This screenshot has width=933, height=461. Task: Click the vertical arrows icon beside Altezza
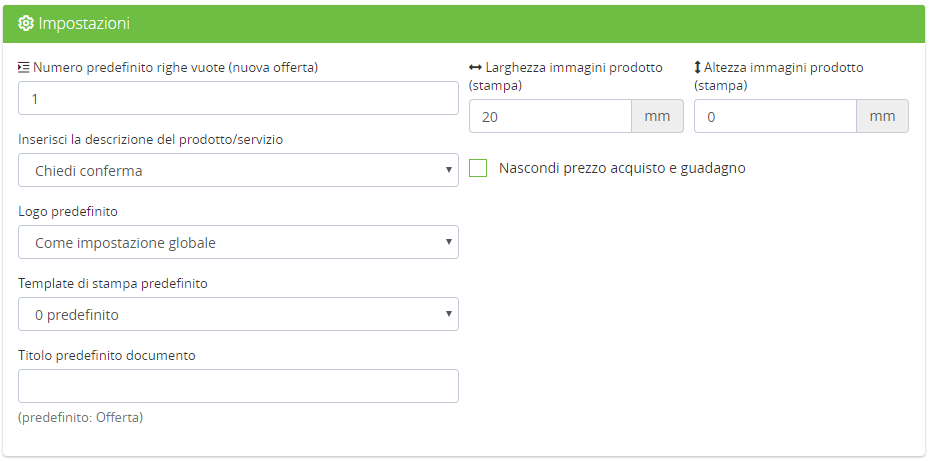coord(698,68)
